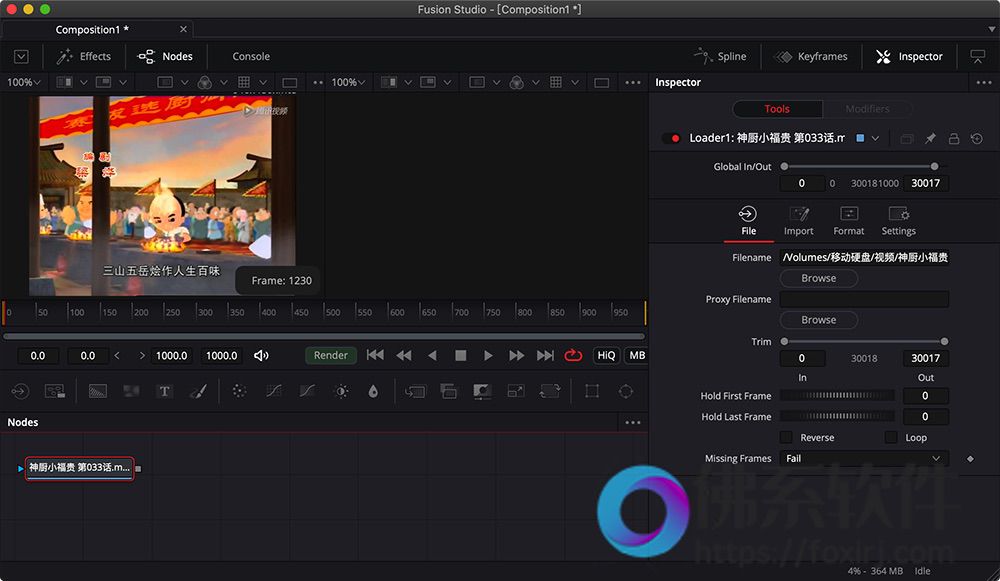Click the presentation monitor icon at top right
This screenshot has width=1000, height=581.
coord(977,56)
